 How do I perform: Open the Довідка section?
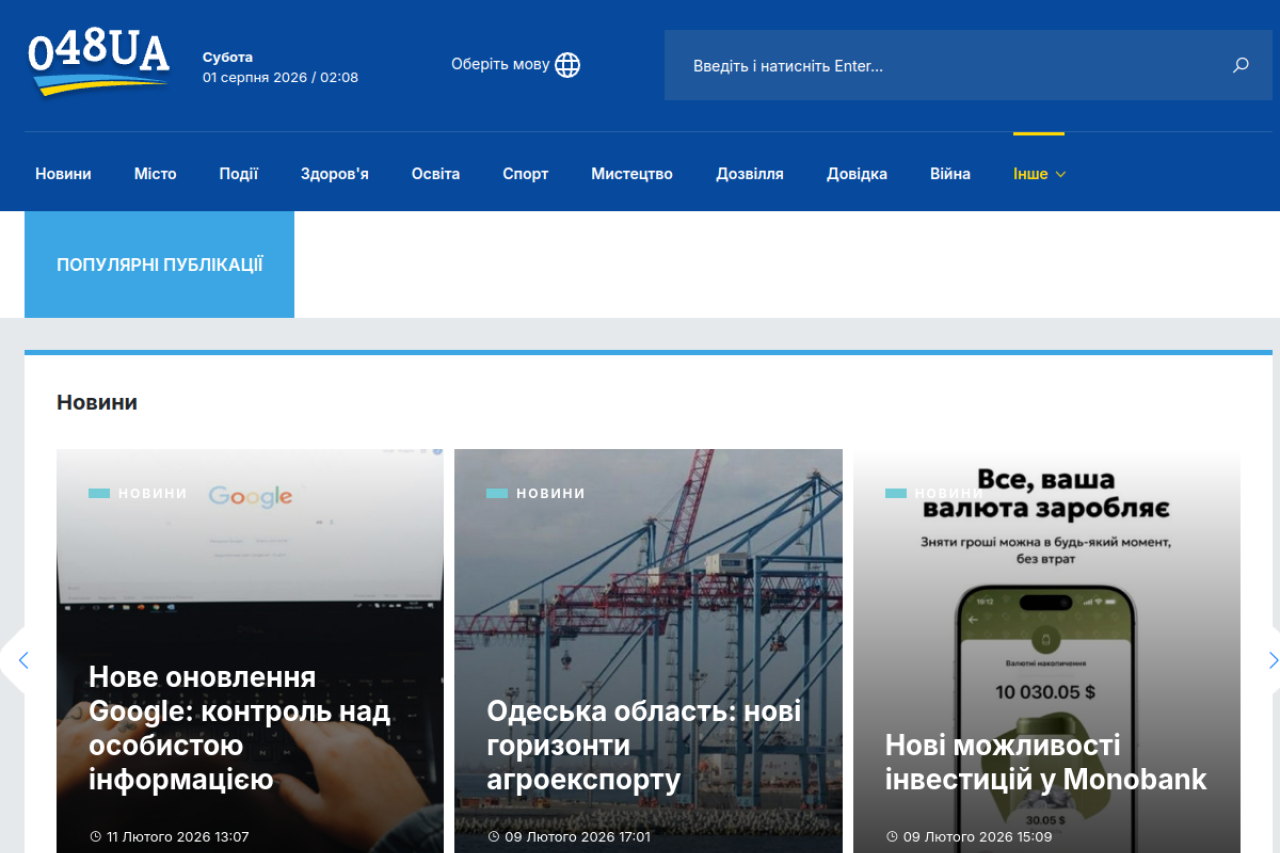857,174
